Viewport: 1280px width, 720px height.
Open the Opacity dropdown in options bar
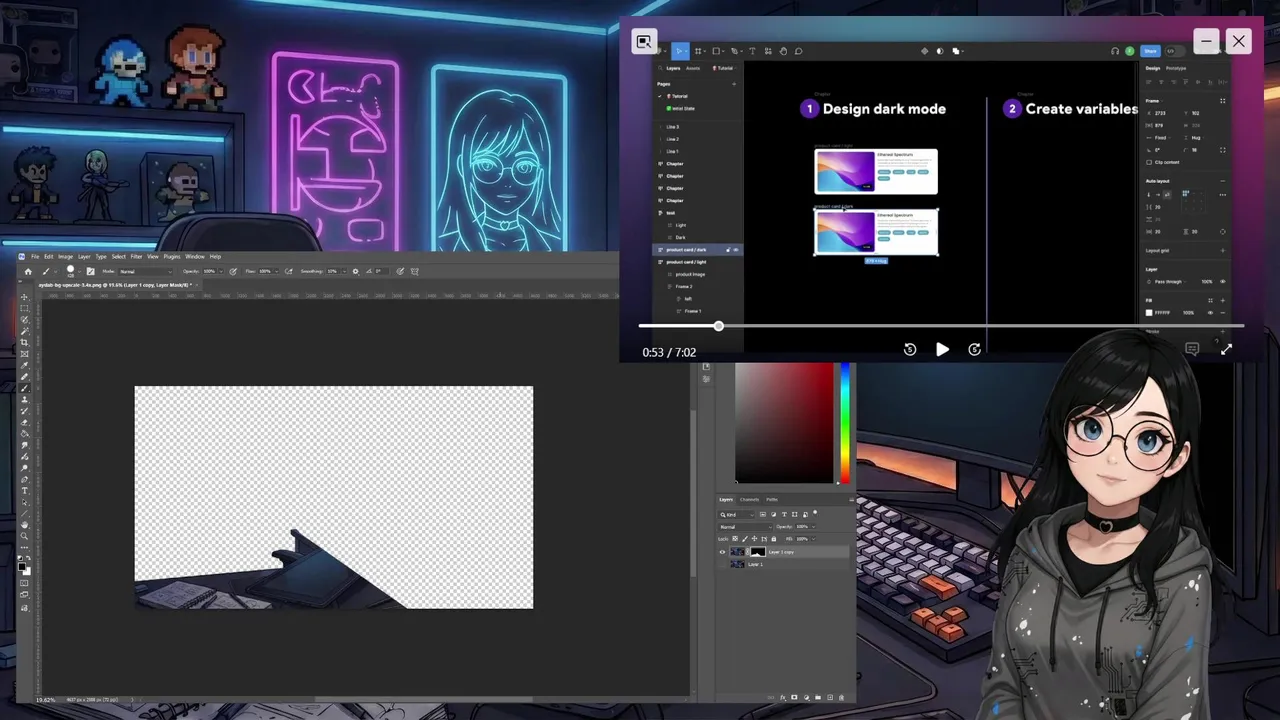point(221,272)
